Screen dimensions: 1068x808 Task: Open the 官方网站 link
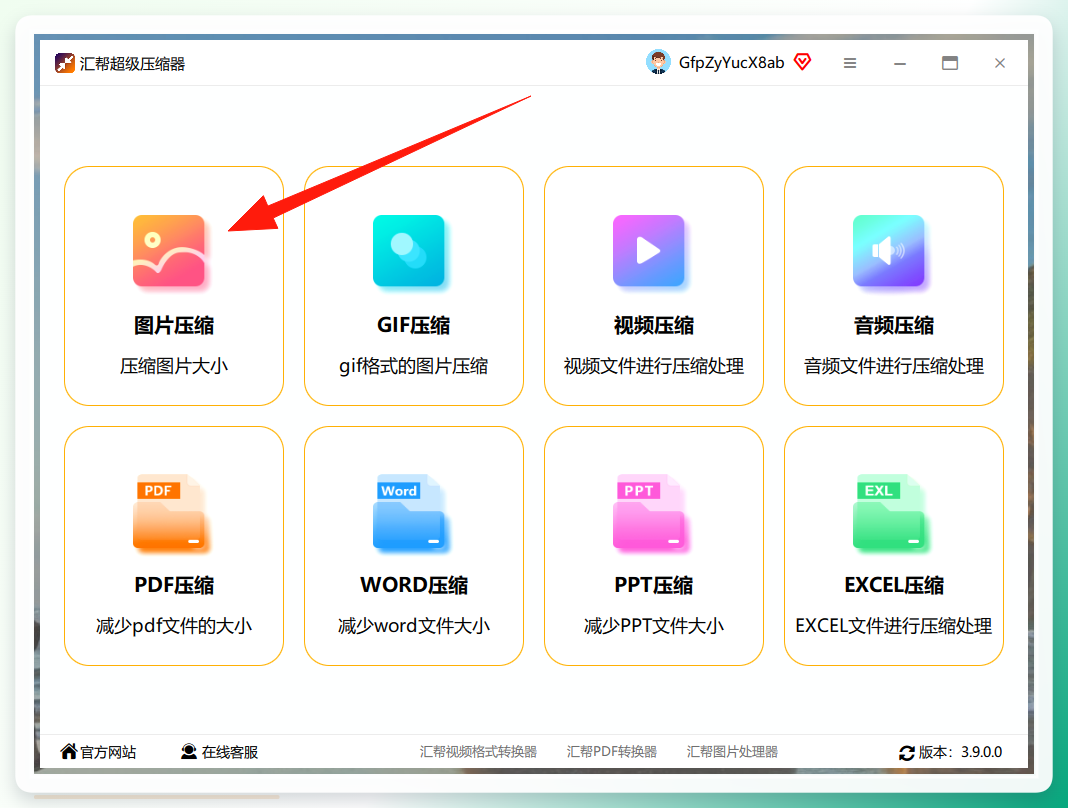[x=108, y=752]
